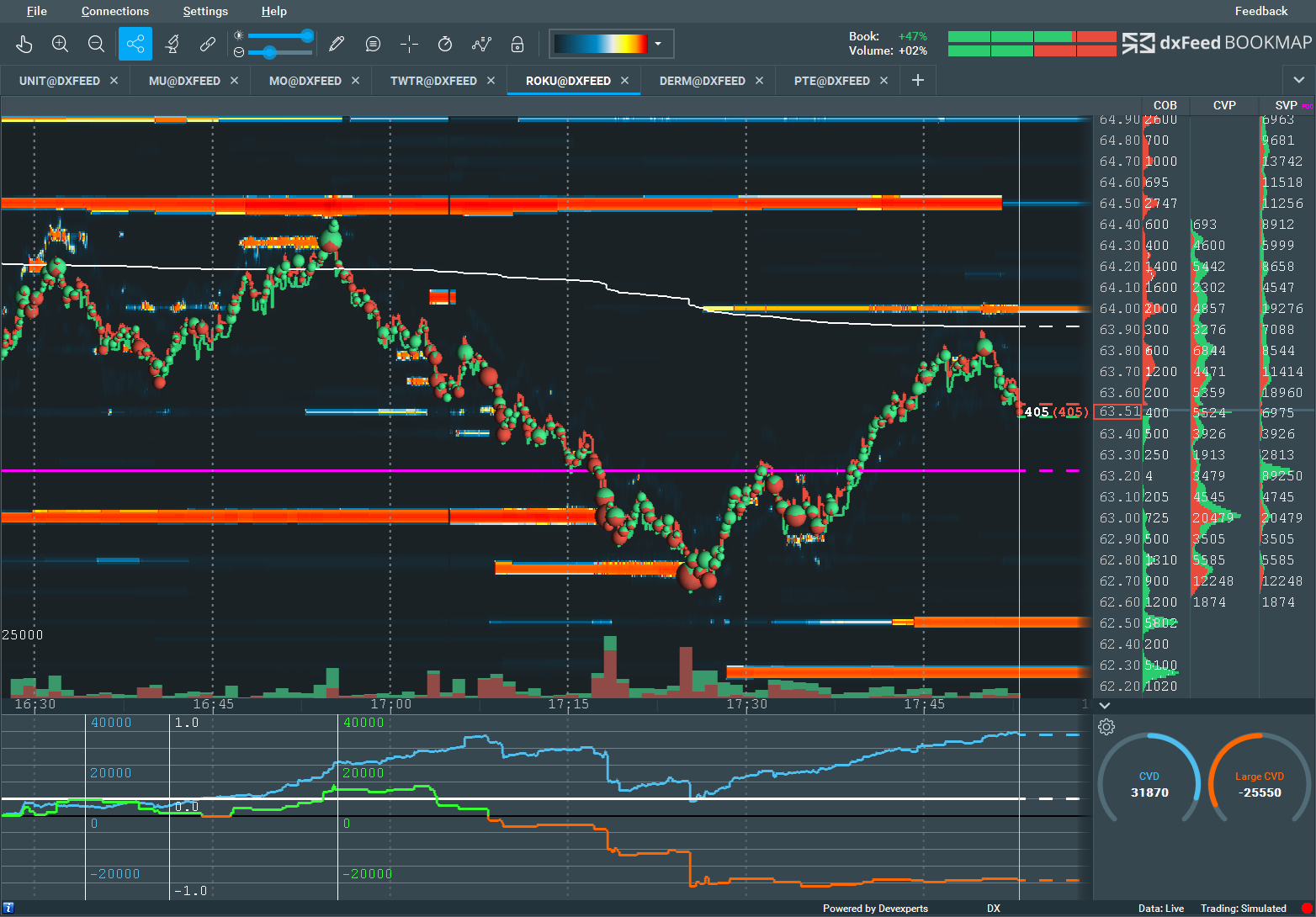Close the PTE@DXFEED tab
The width and height of the screenshot is (1316, 917).
coord(884,81)
